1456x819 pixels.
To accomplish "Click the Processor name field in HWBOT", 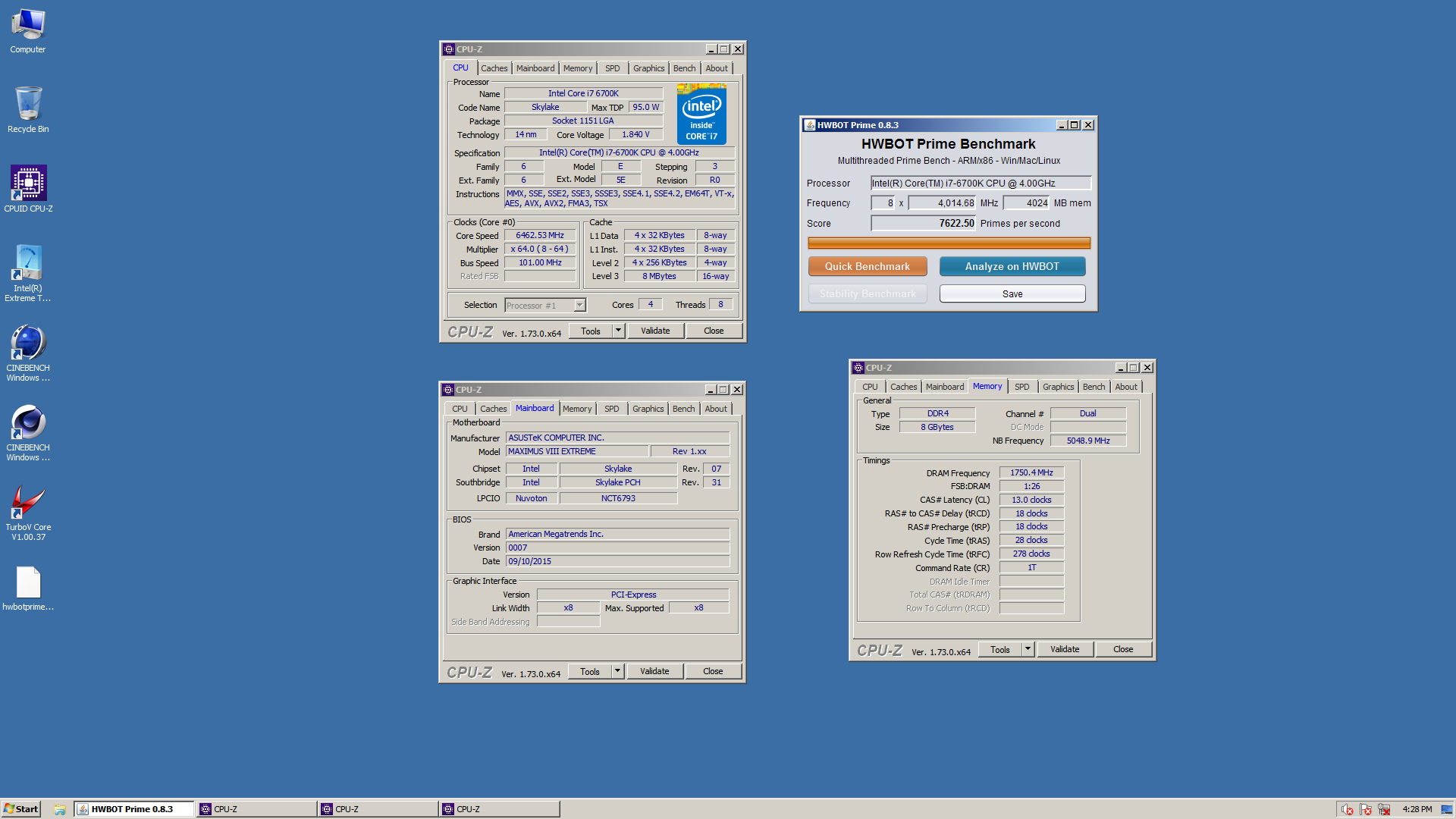I will click(981, 184).
